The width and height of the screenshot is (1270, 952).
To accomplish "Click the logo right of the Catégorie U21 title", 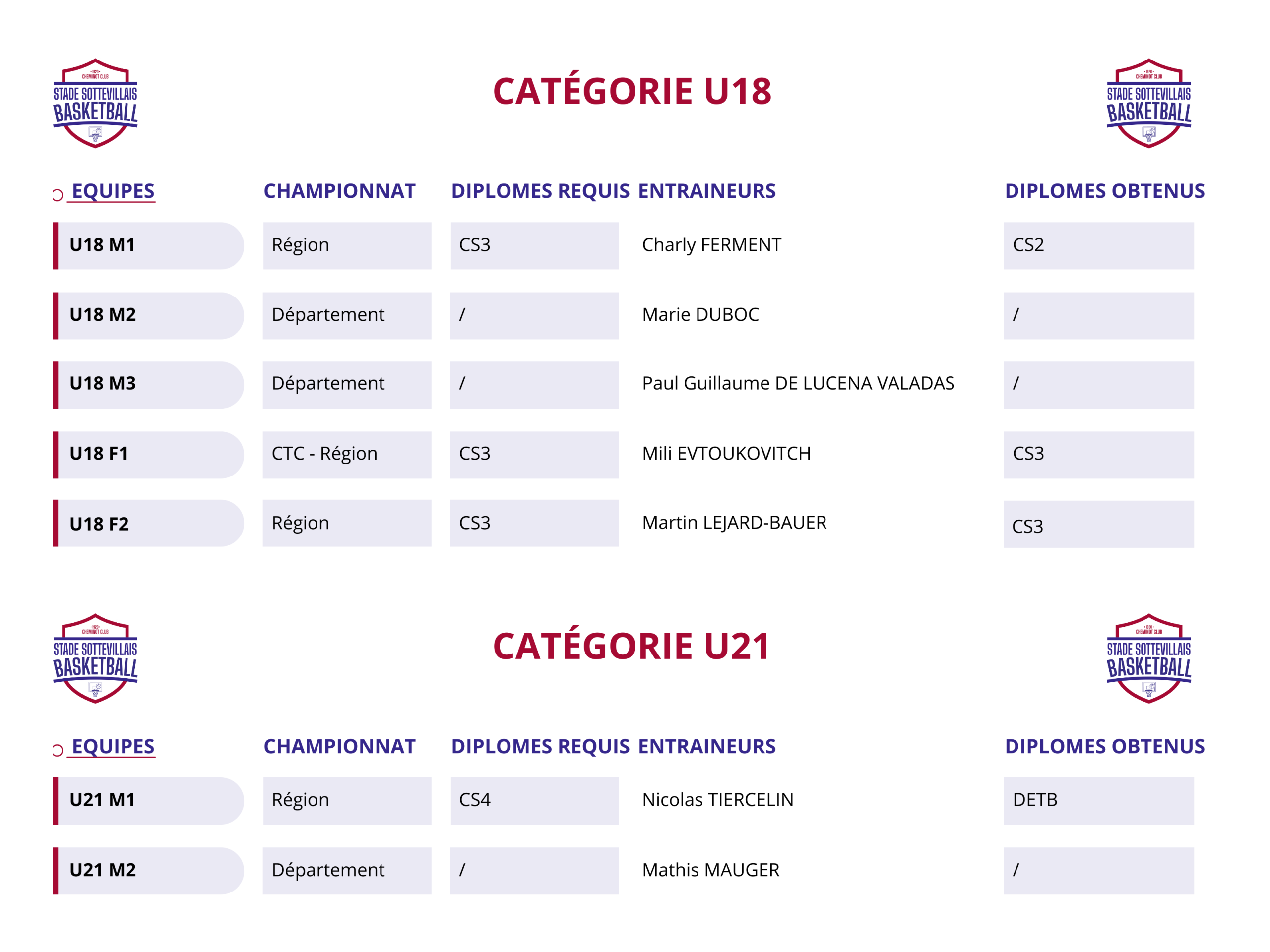I will click(1148, 658).
